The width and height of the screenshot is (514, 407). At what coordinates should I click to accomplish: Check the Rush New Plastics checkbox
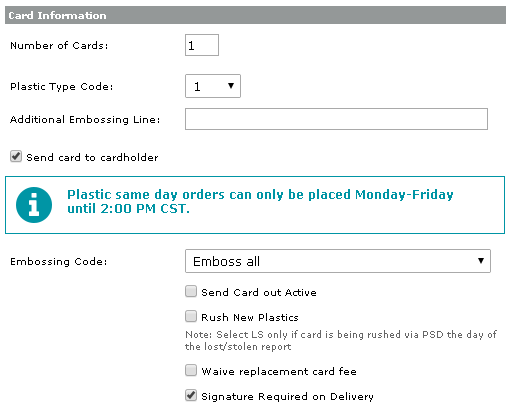tap(191, 316)
